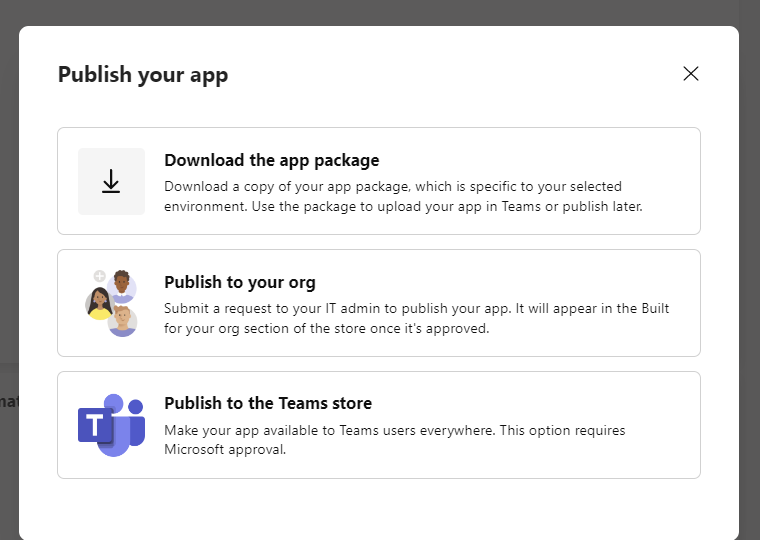
Task: Close the Publish your app dialog
Action: pos(691,74)
